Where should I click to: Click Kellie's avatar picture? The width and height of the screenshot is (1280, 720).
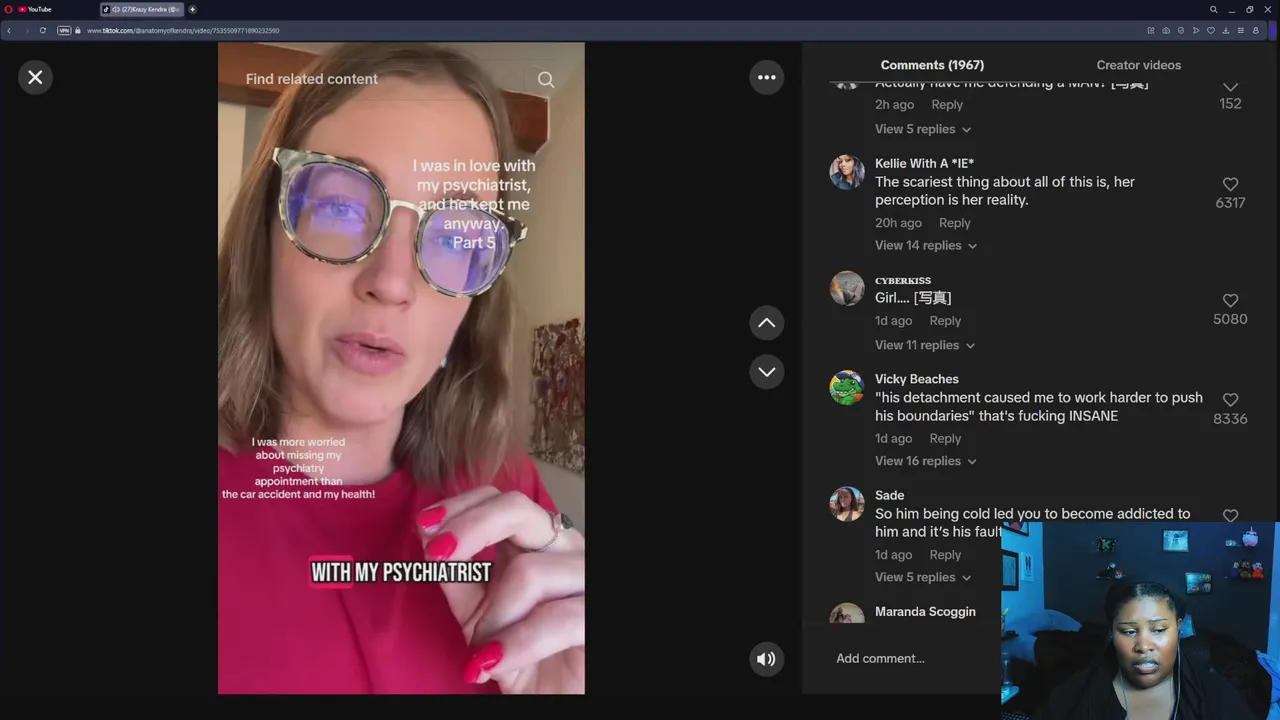click(847, 172)
